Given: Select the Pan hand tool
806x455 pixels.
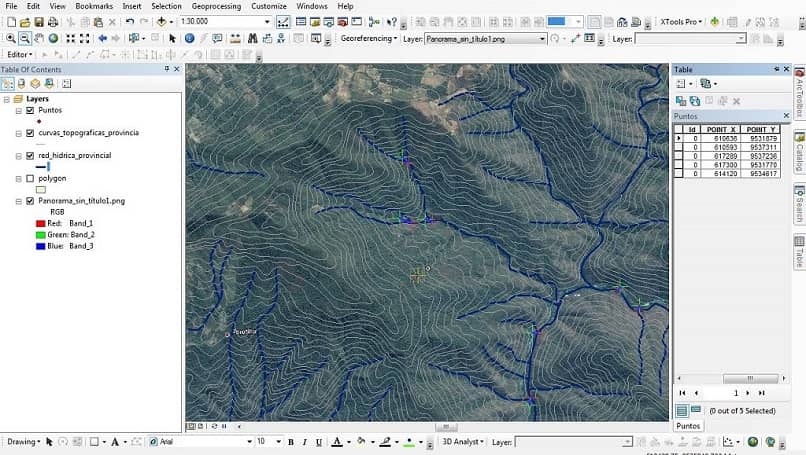Looking at the screenshot, I should point(39,39).
